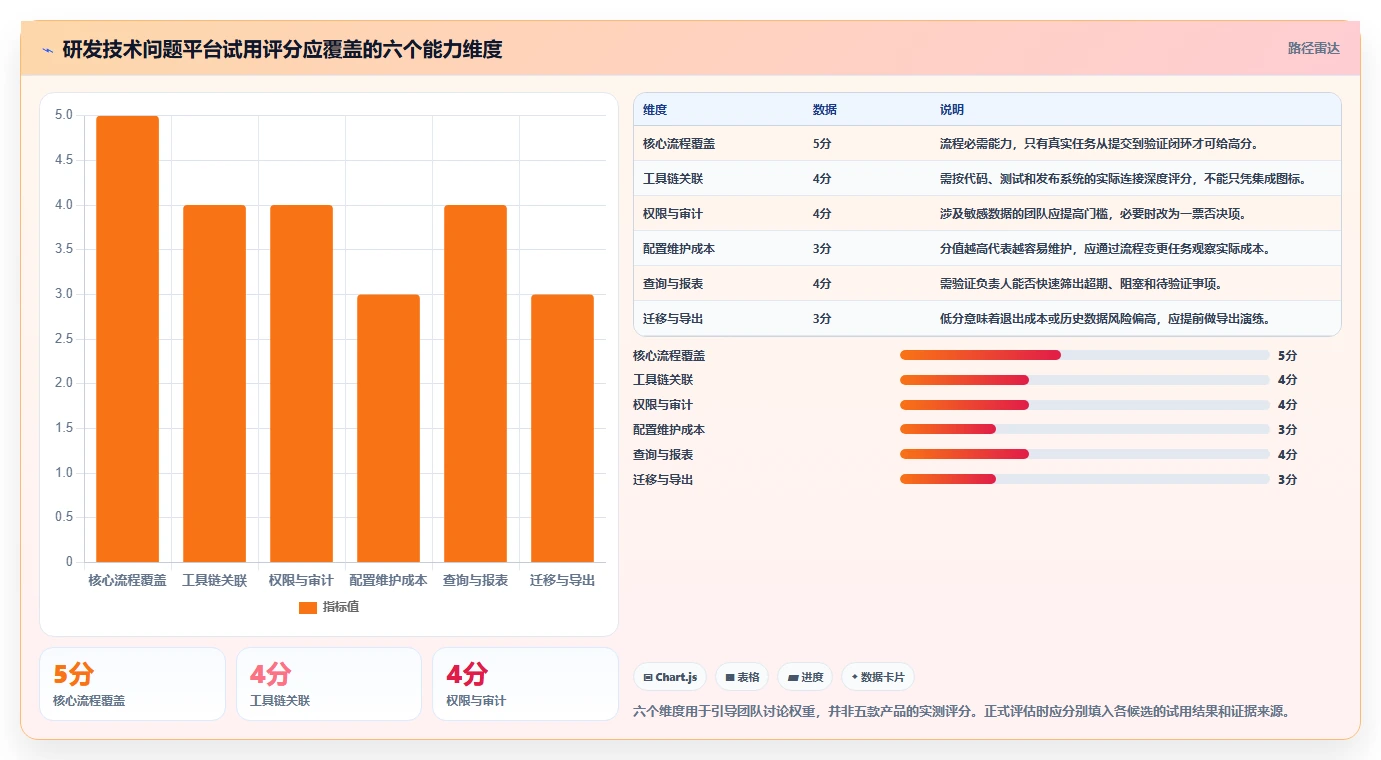Click the 配置维护成本 table row cell
1381x760 pixels.
pyautogui.click(x=679, y=249)
